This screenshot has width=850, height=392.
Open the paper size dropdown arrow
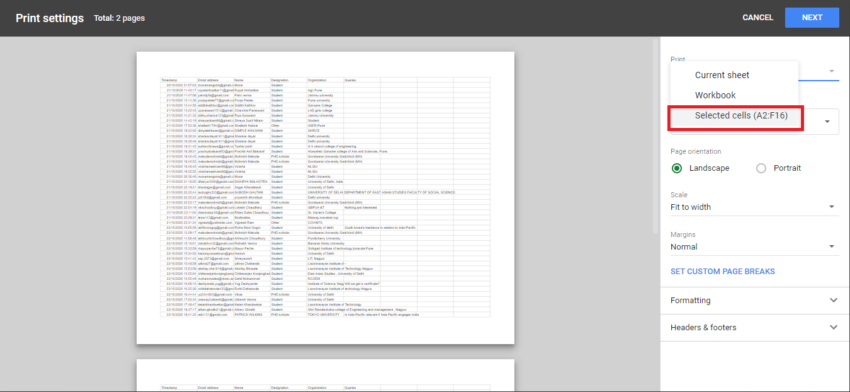tap(827, 121)
